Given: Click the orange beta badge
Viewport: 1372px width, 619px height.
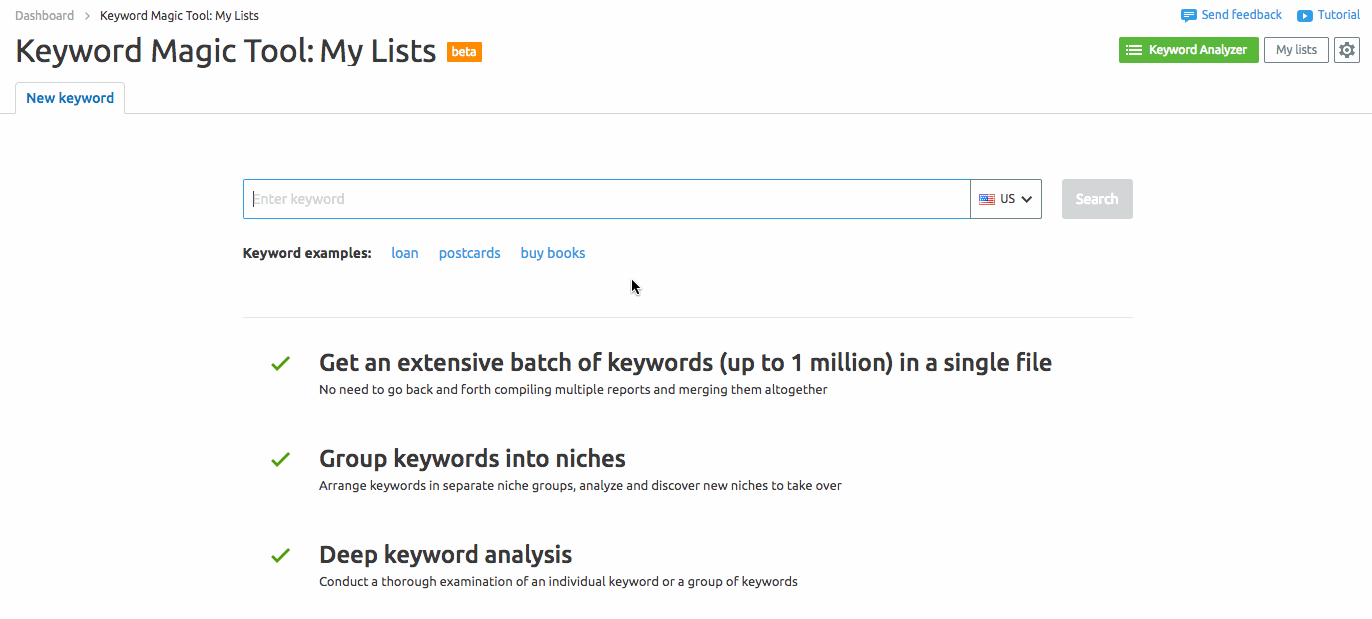Looking at the screenshot, I should (464, 51).
